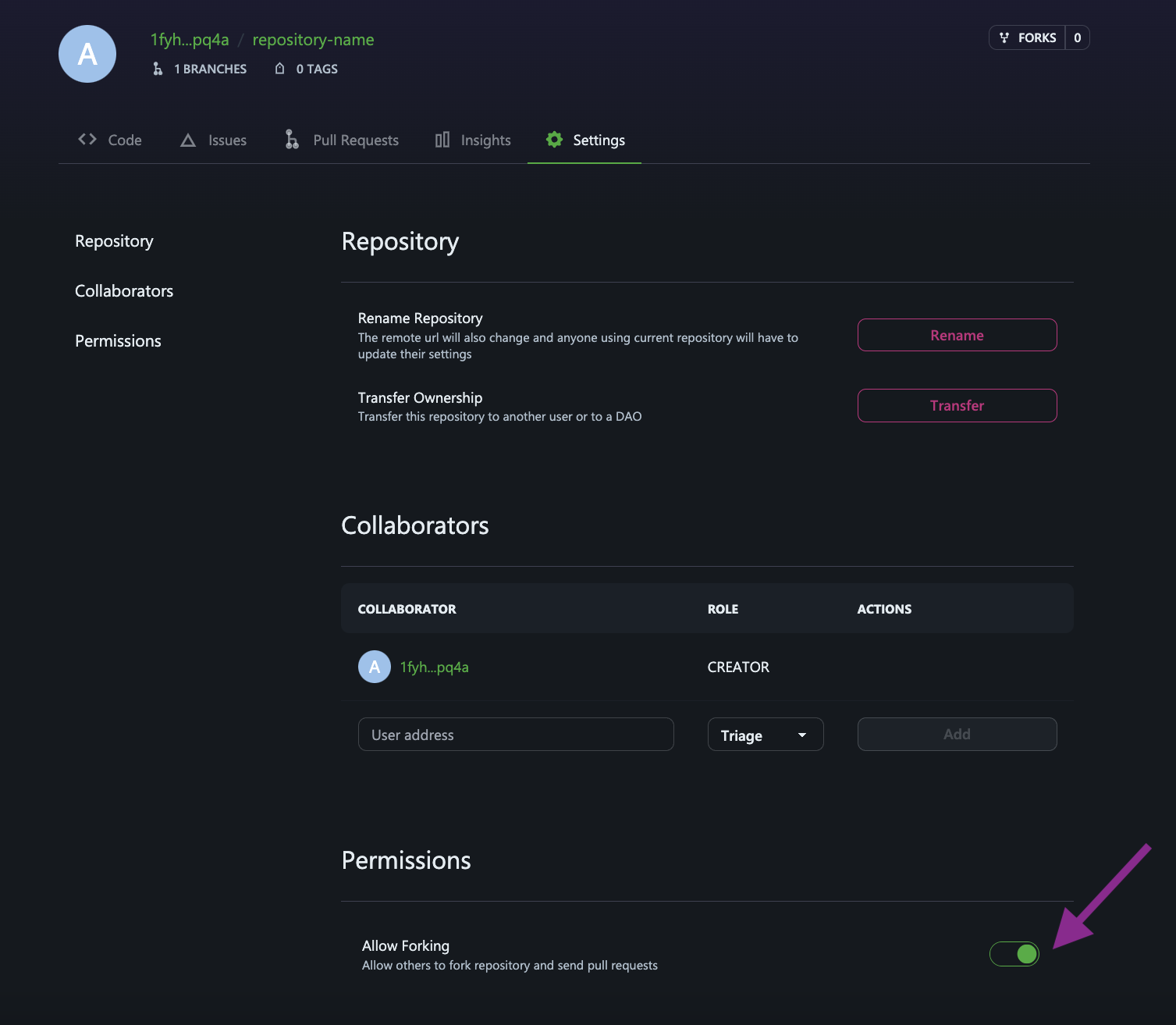
Task: Click the collaborator avatar in table row
Action: [375, 667]
